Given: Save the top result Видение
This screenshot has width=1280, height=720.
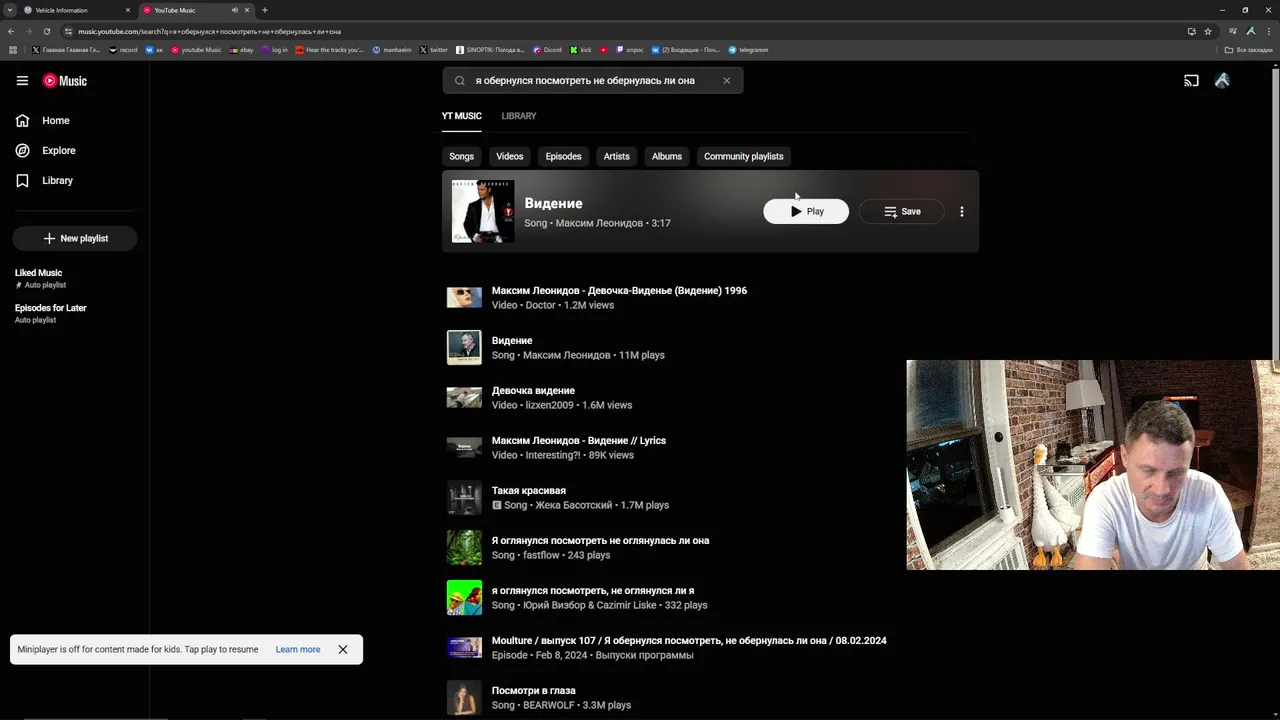Looking at the screenshot, I should tap(902, 212).
